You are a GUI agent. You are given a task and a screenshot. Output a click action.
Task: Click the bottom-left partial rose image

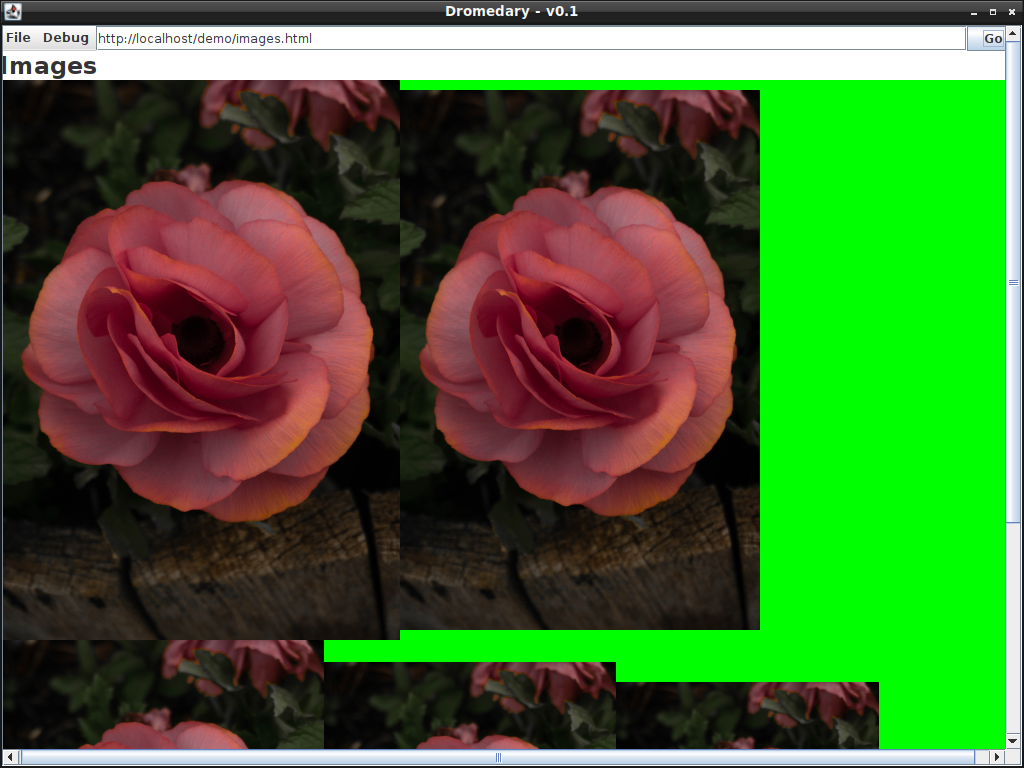(163, 694)
